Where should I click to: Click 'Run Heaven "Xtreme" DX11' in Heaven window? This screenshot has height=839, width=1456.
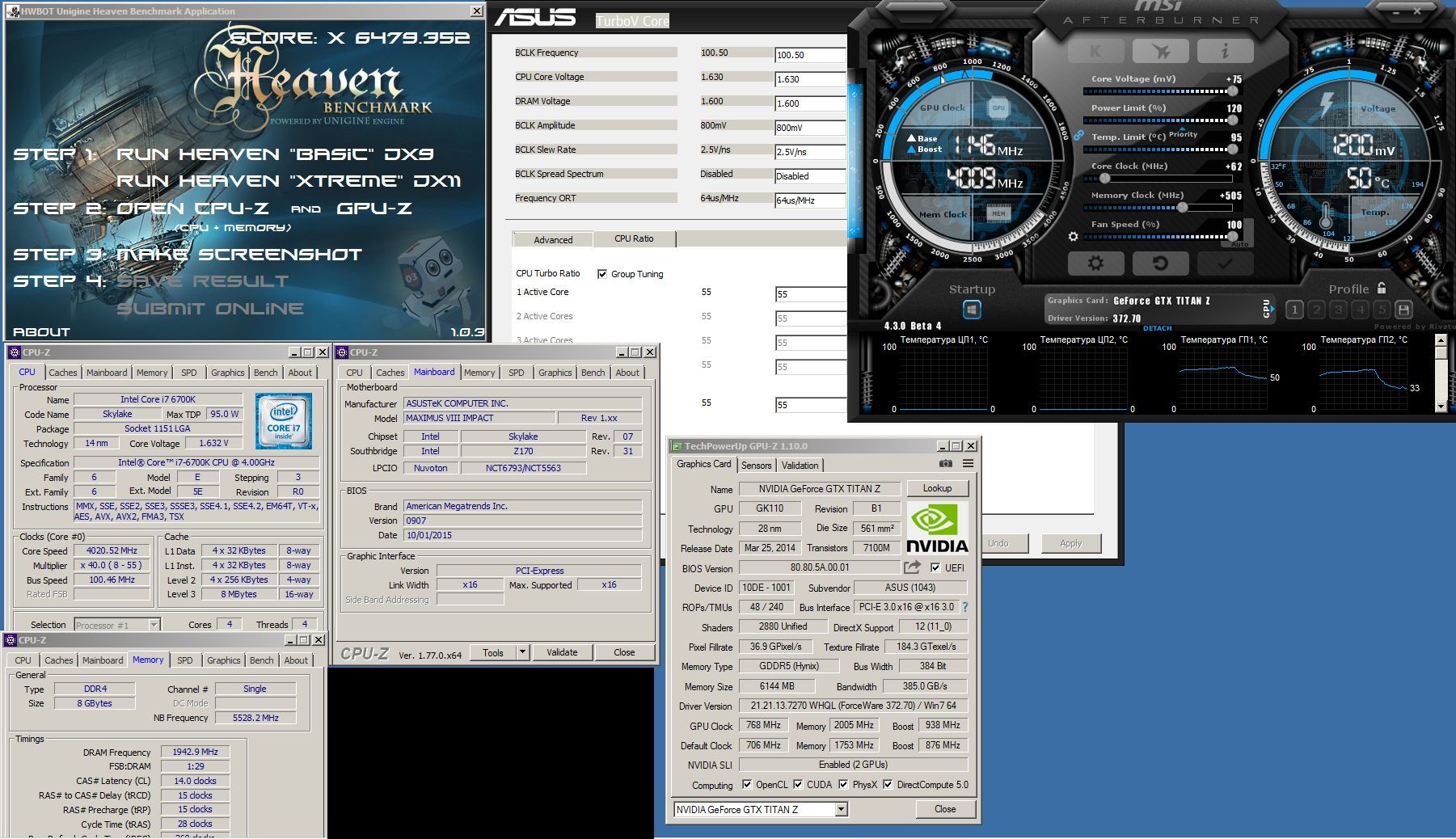point(289,181)
